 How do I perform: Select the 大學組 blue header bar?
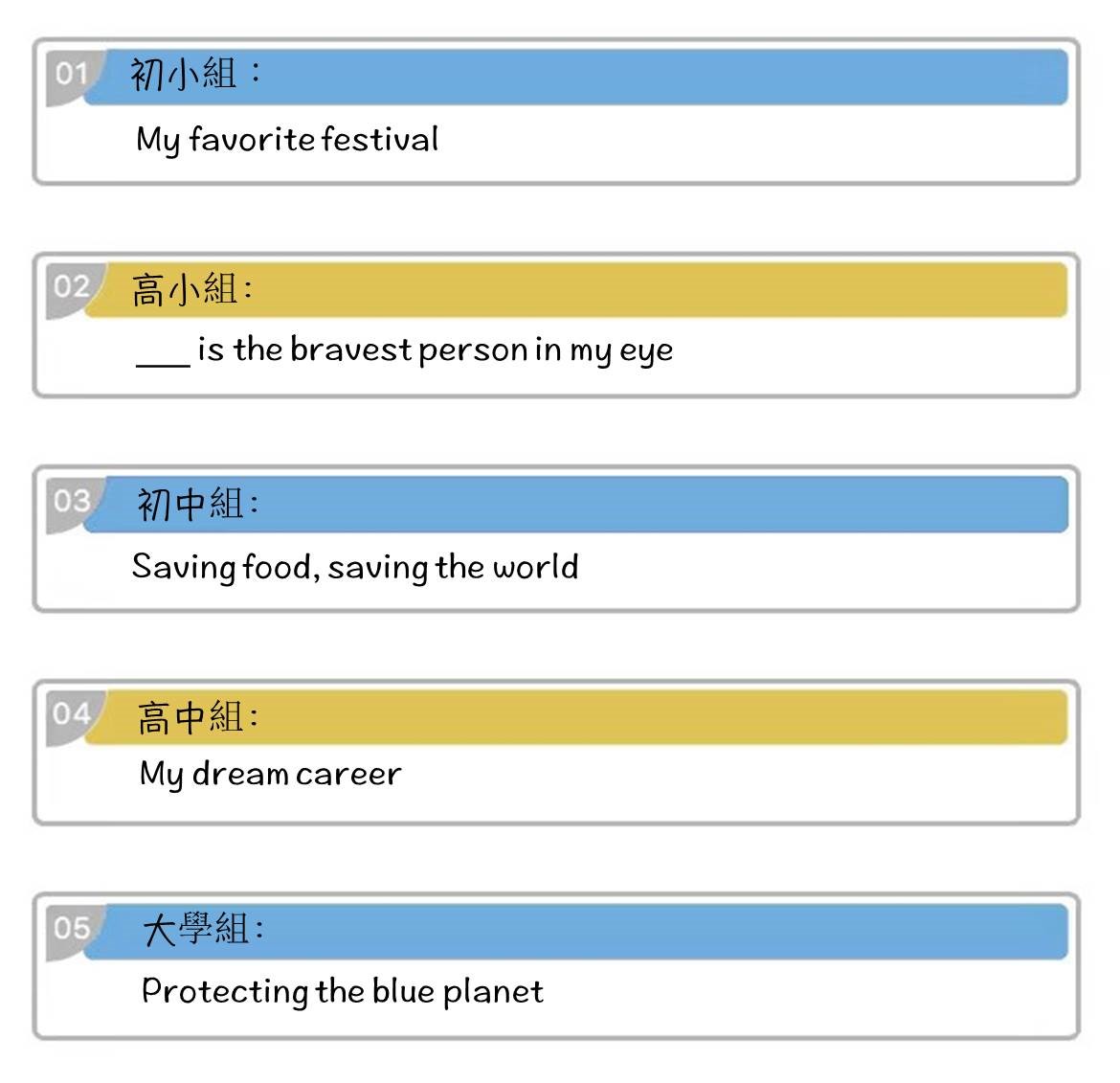pos(575,932)
